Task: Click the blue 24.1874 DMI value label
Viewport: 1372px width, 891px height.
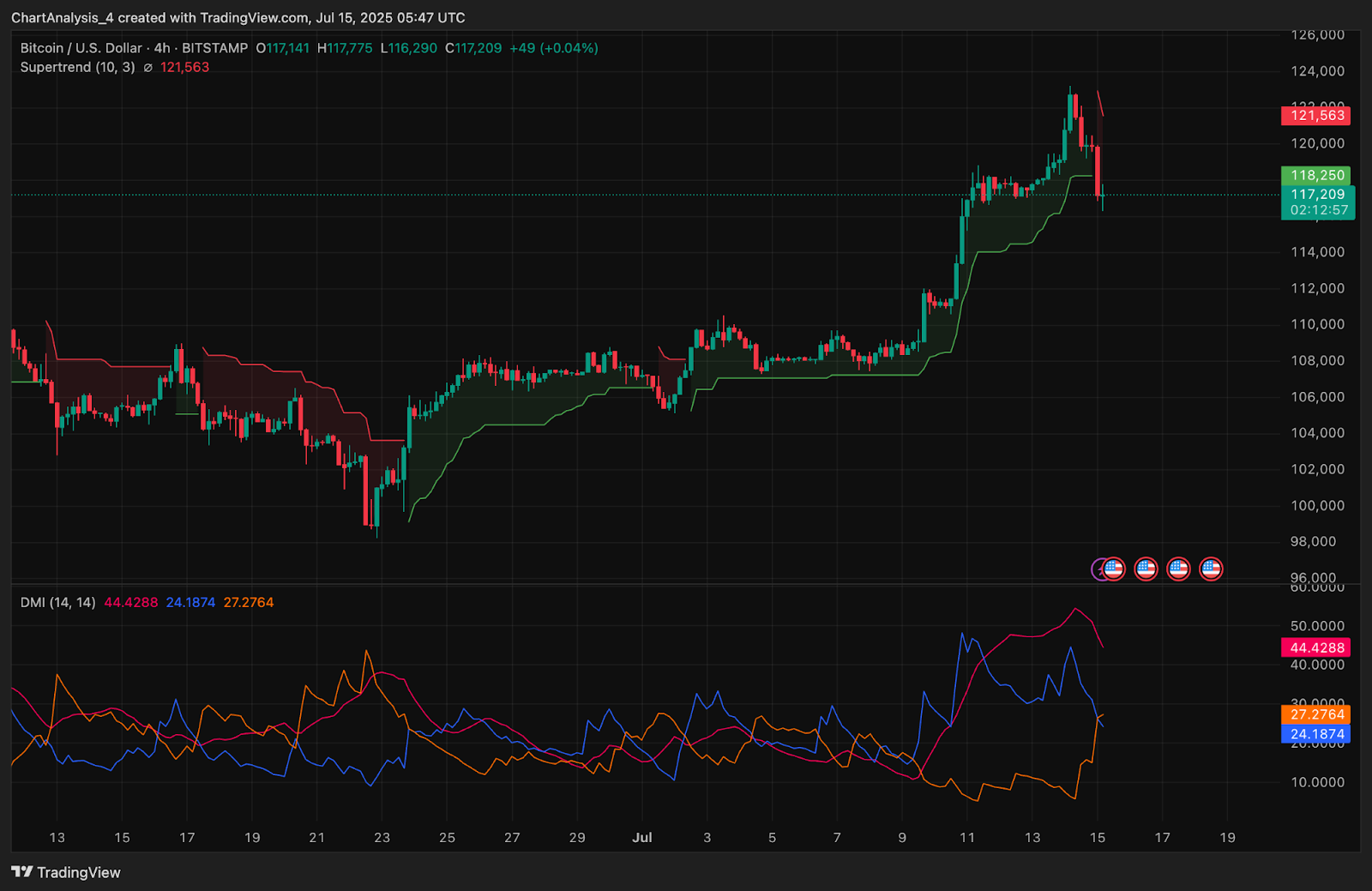Action: click(1316, 734)
